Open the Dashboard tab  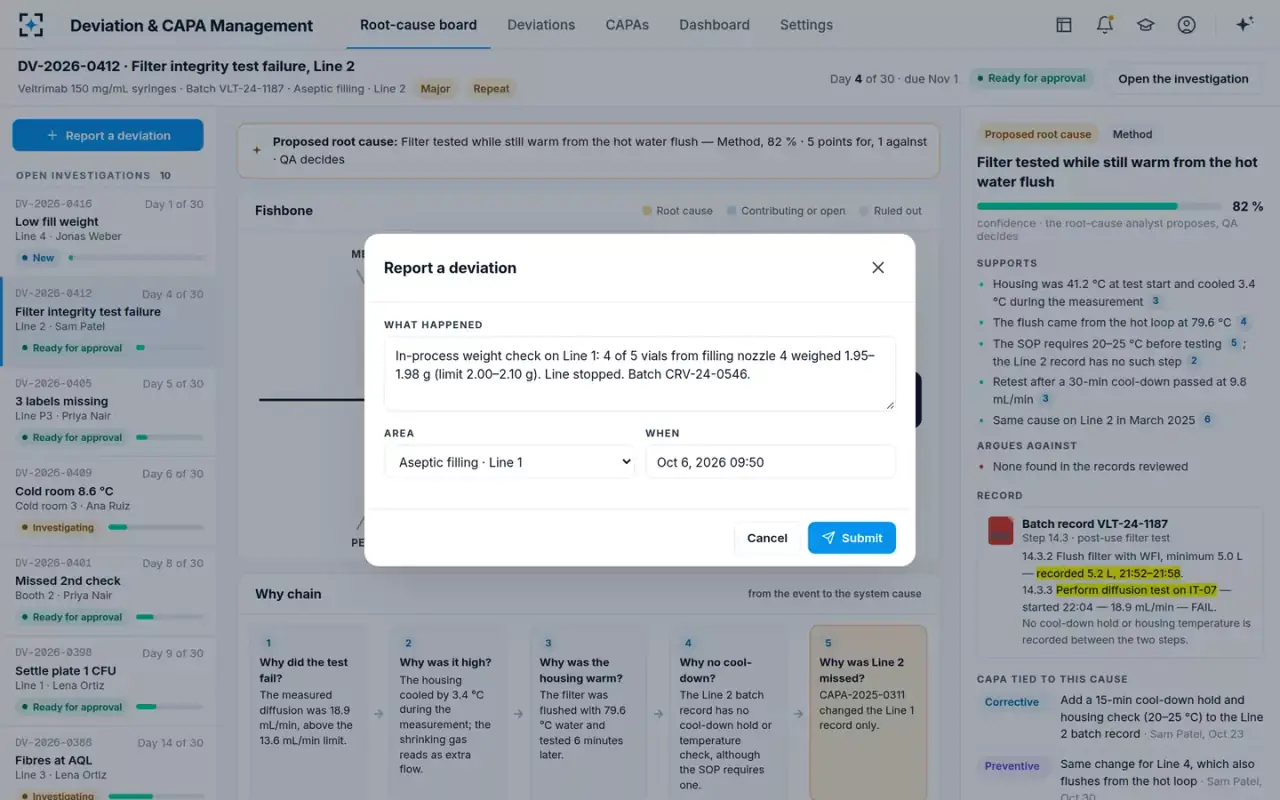(x=714, y=25)
